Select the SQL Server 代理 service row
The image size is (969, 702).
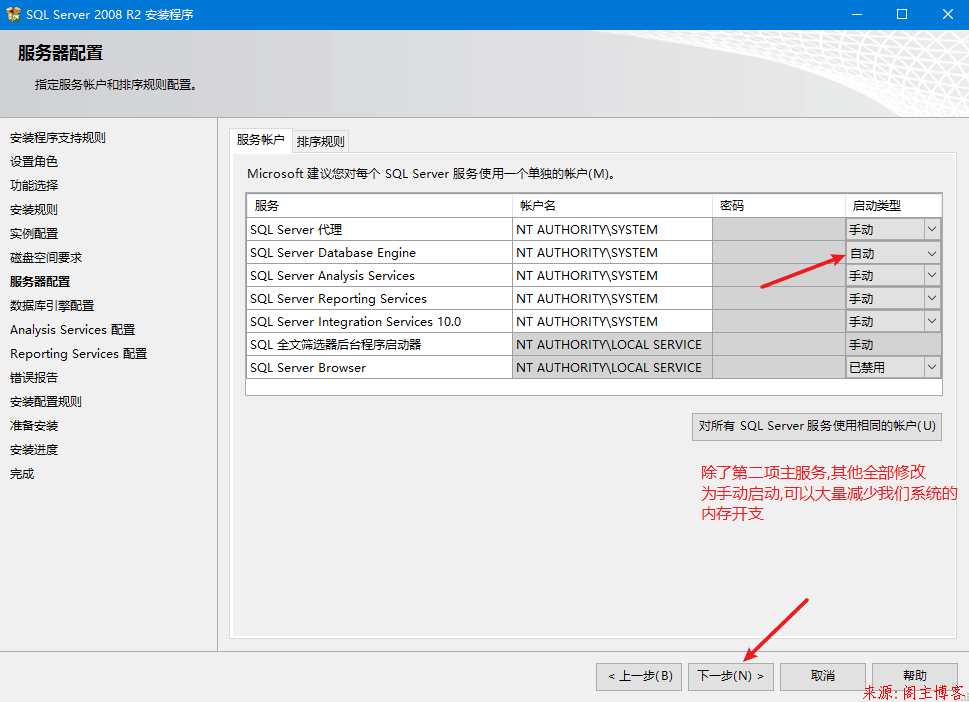tap(379, 229)
